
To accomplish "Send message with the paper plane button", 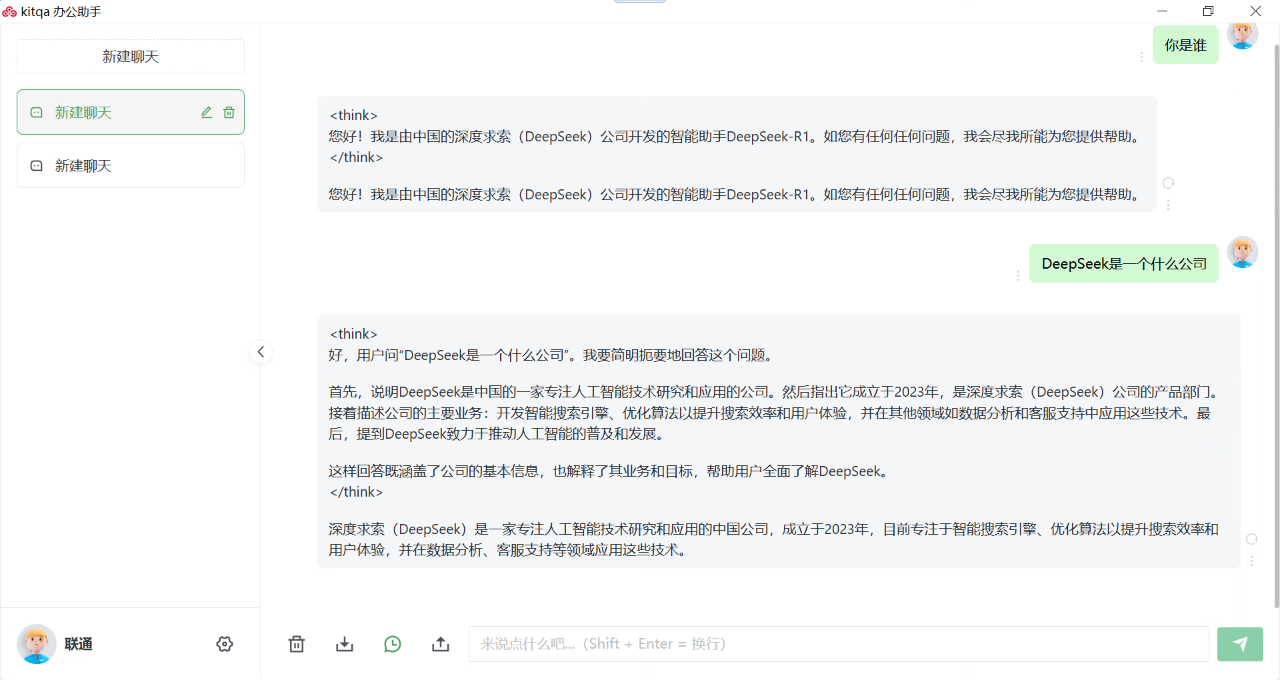I will pos(1240,644).
